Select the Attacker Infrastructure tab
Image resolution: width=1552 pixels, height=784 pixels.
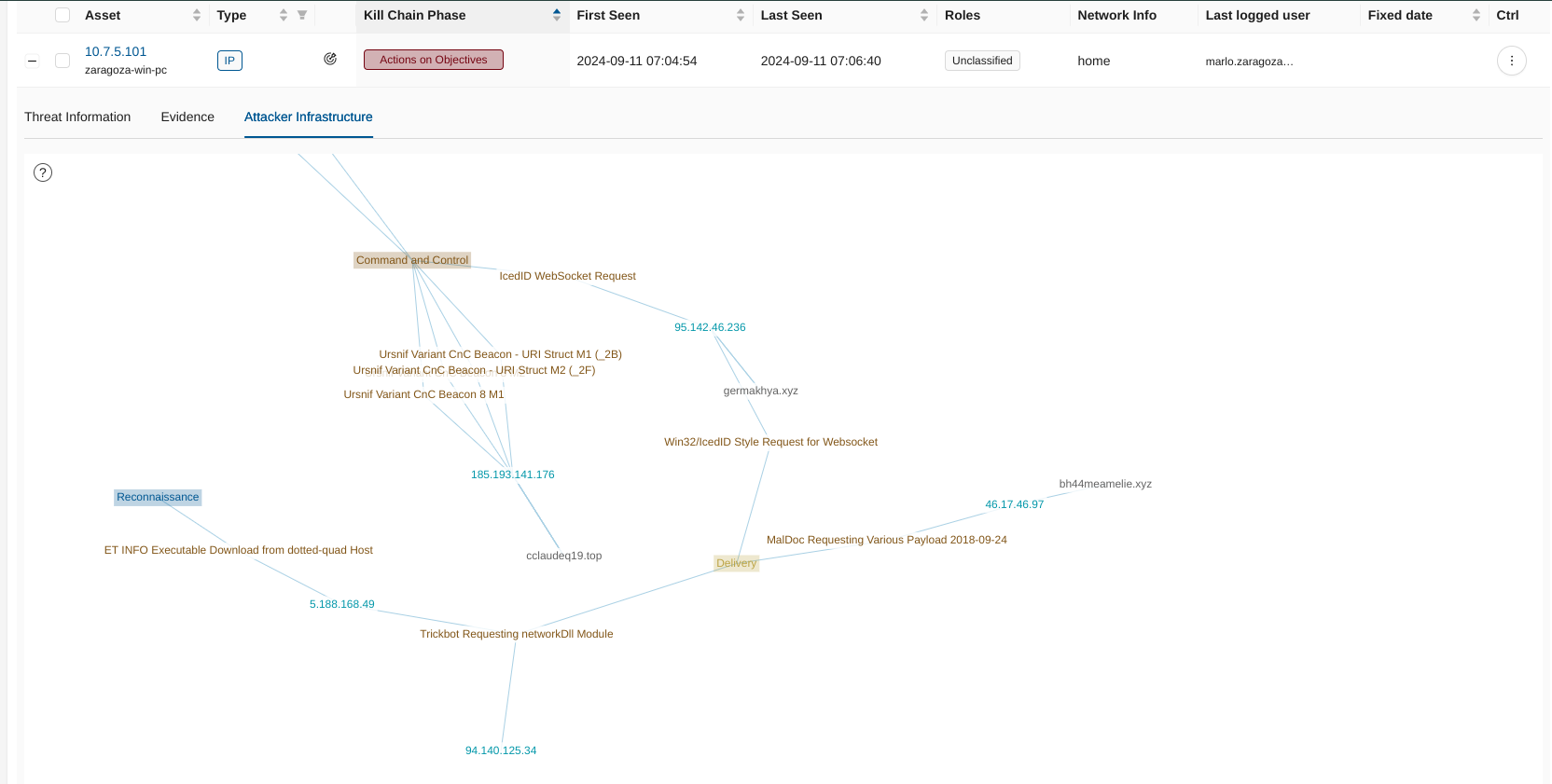pyautogui.click(x=308, y=117)
